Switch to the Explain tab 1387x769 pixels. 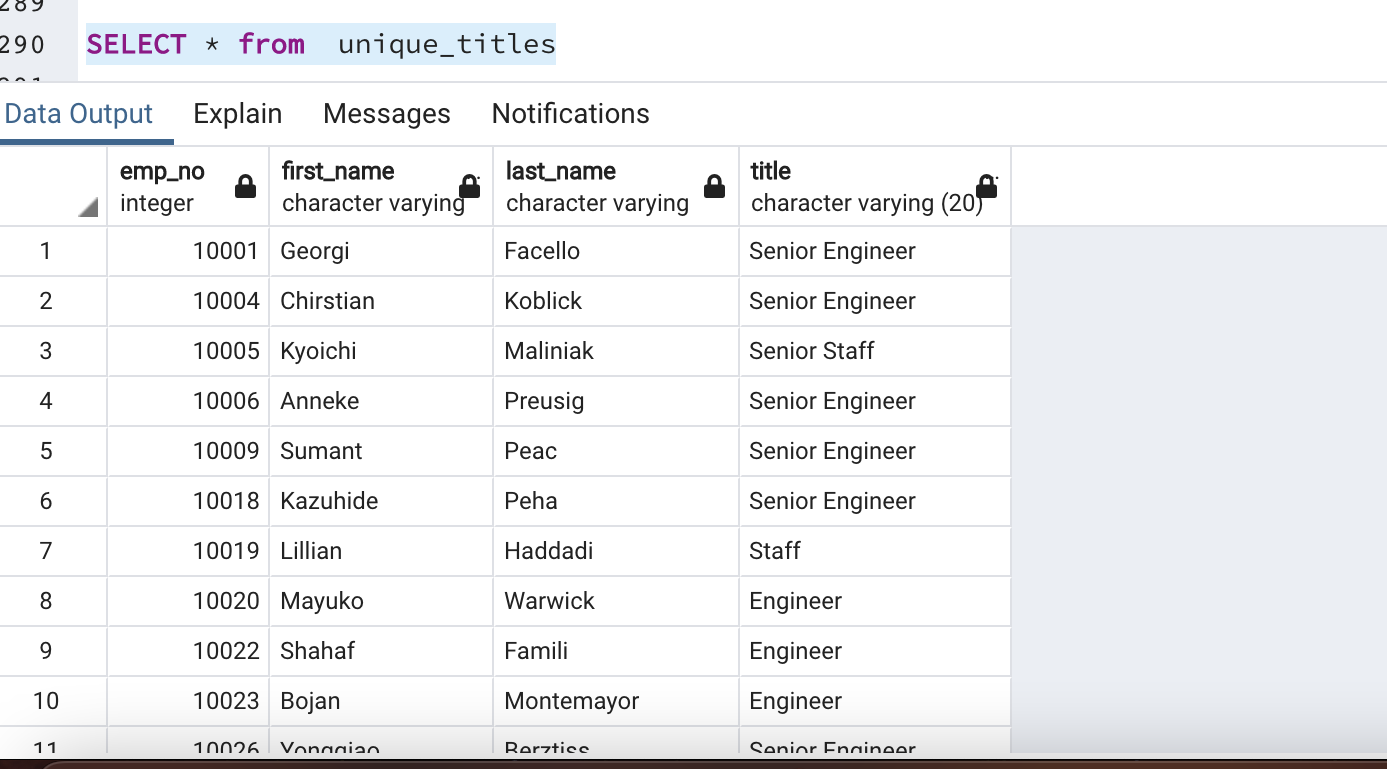(237, 114)
